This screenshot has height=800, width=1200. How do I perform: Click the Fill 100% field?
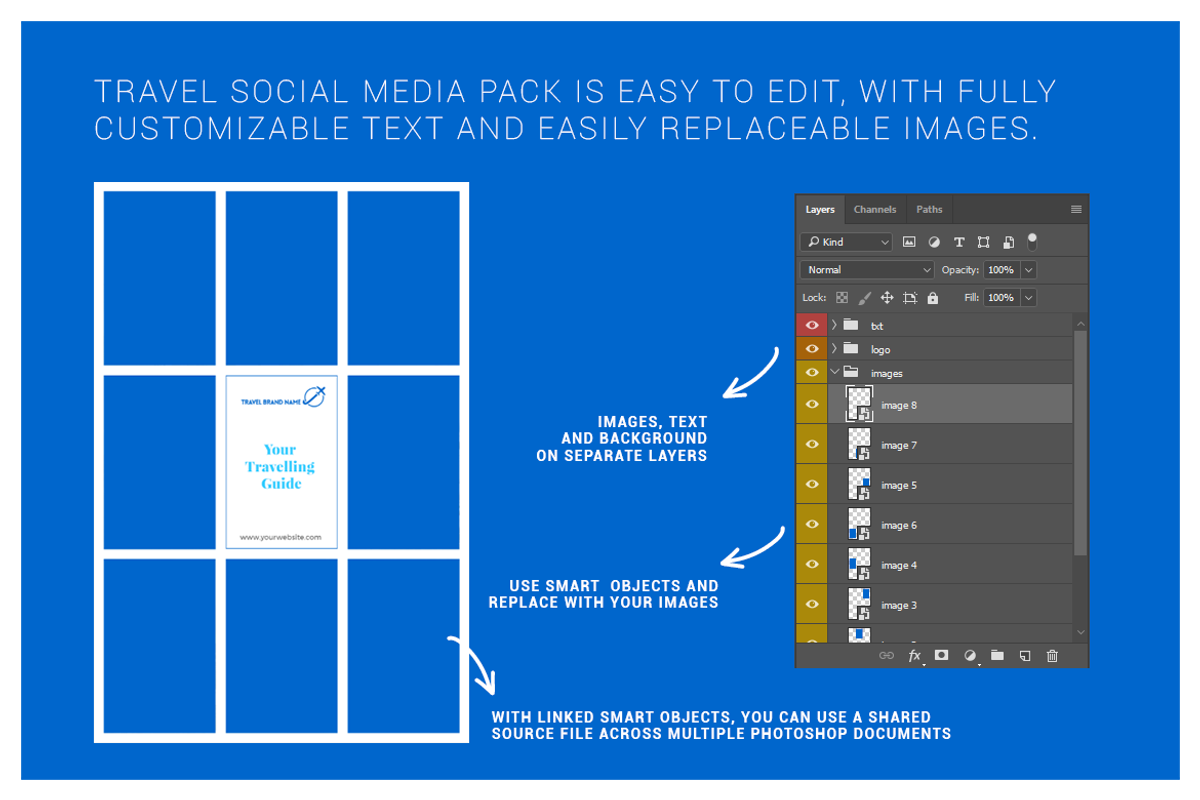coord(1002,298)
